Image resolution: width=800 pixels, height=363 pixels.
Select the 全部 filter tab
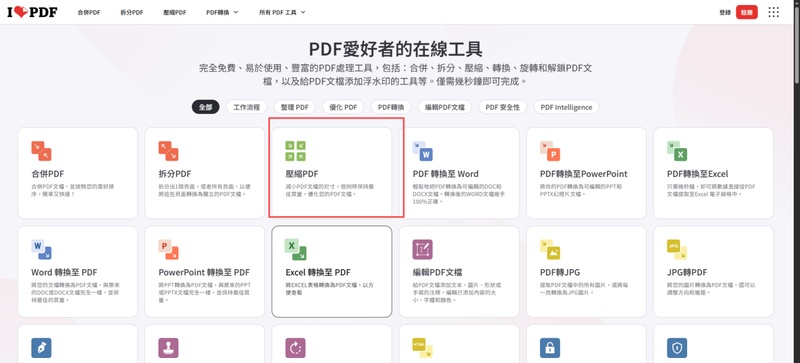[206, 107]
